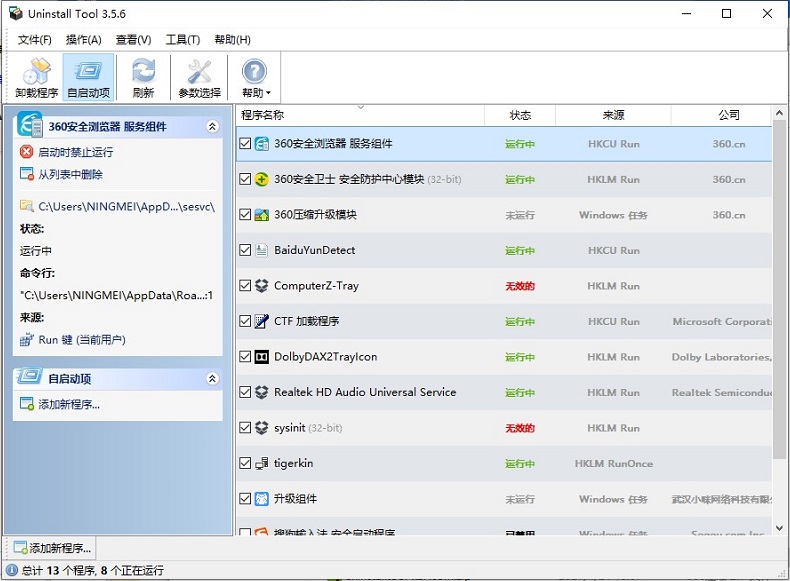
Task: Open the 操作(A) menu
Action: click(84, 40)
